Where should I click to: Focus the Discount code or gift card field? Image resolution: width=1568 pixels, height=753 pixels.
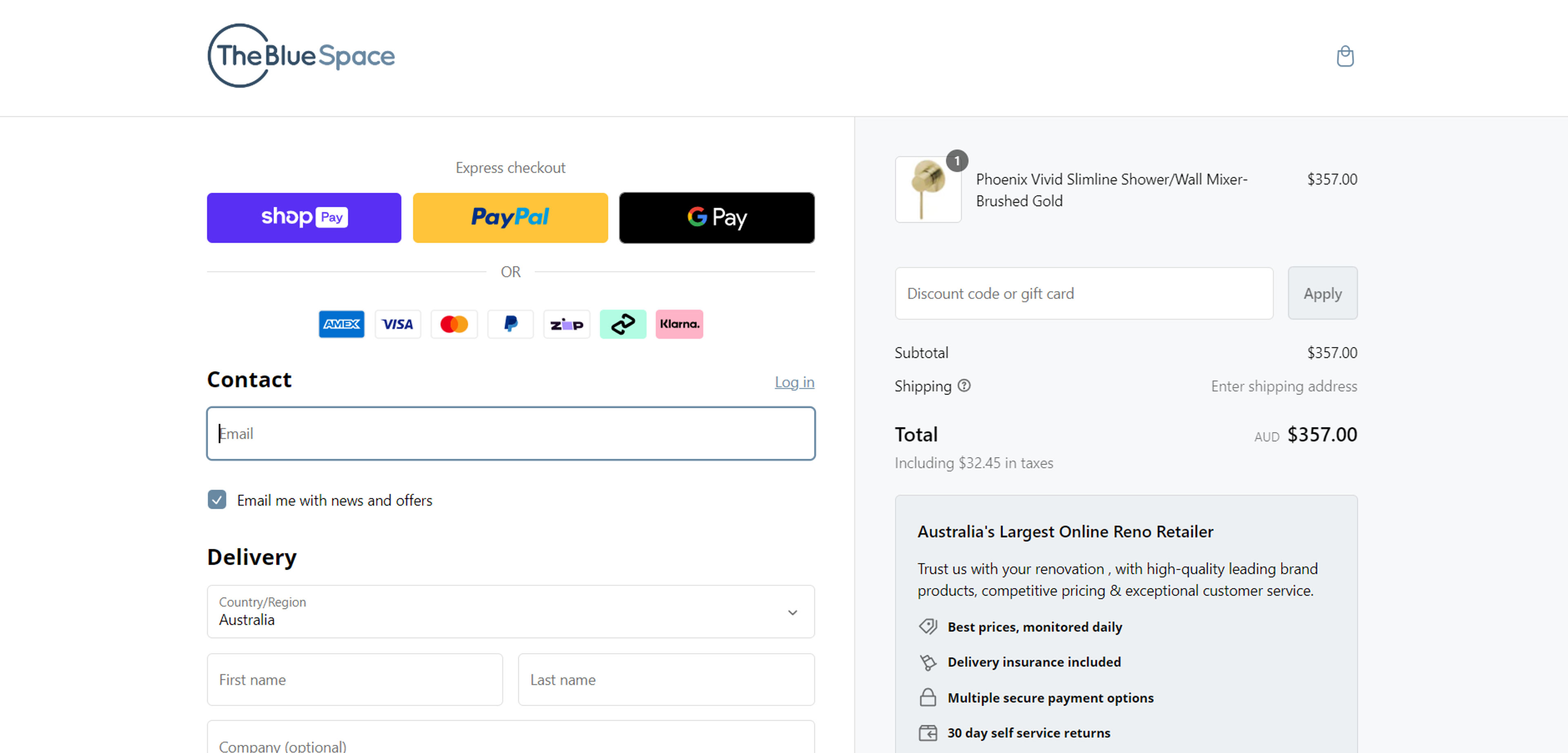pyautogui.click(x=1083, y=294)
